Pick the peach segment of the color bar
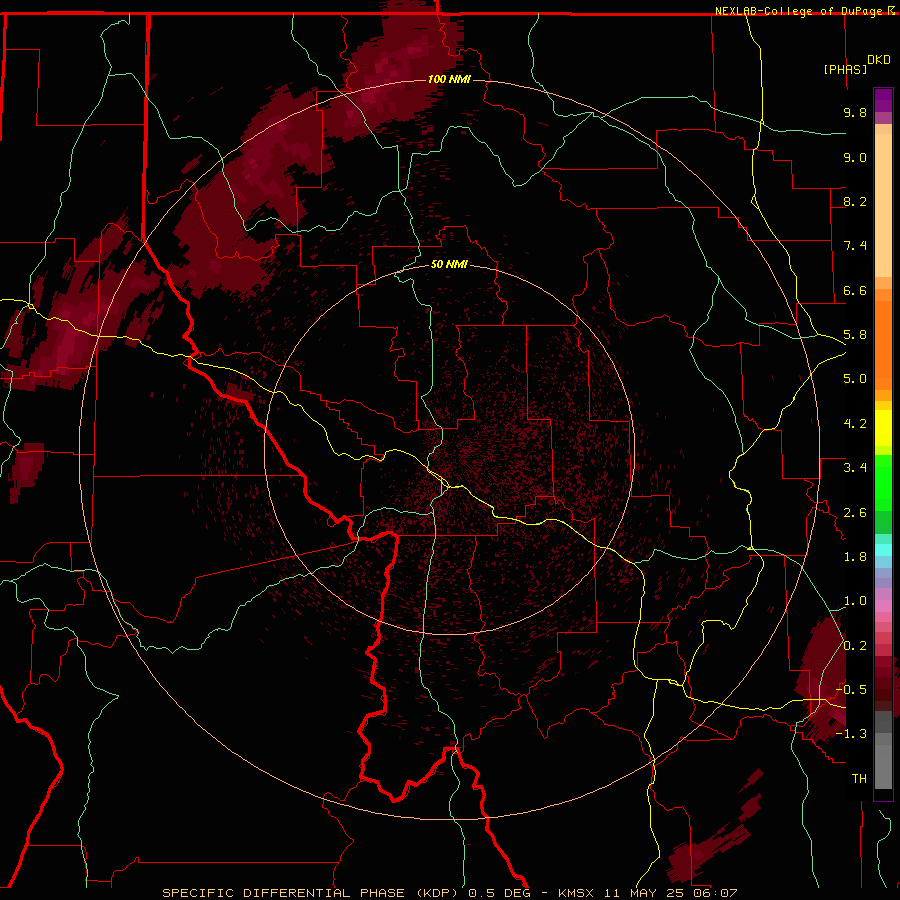Screen dimensions: 900x900 [x=883, y=205]
